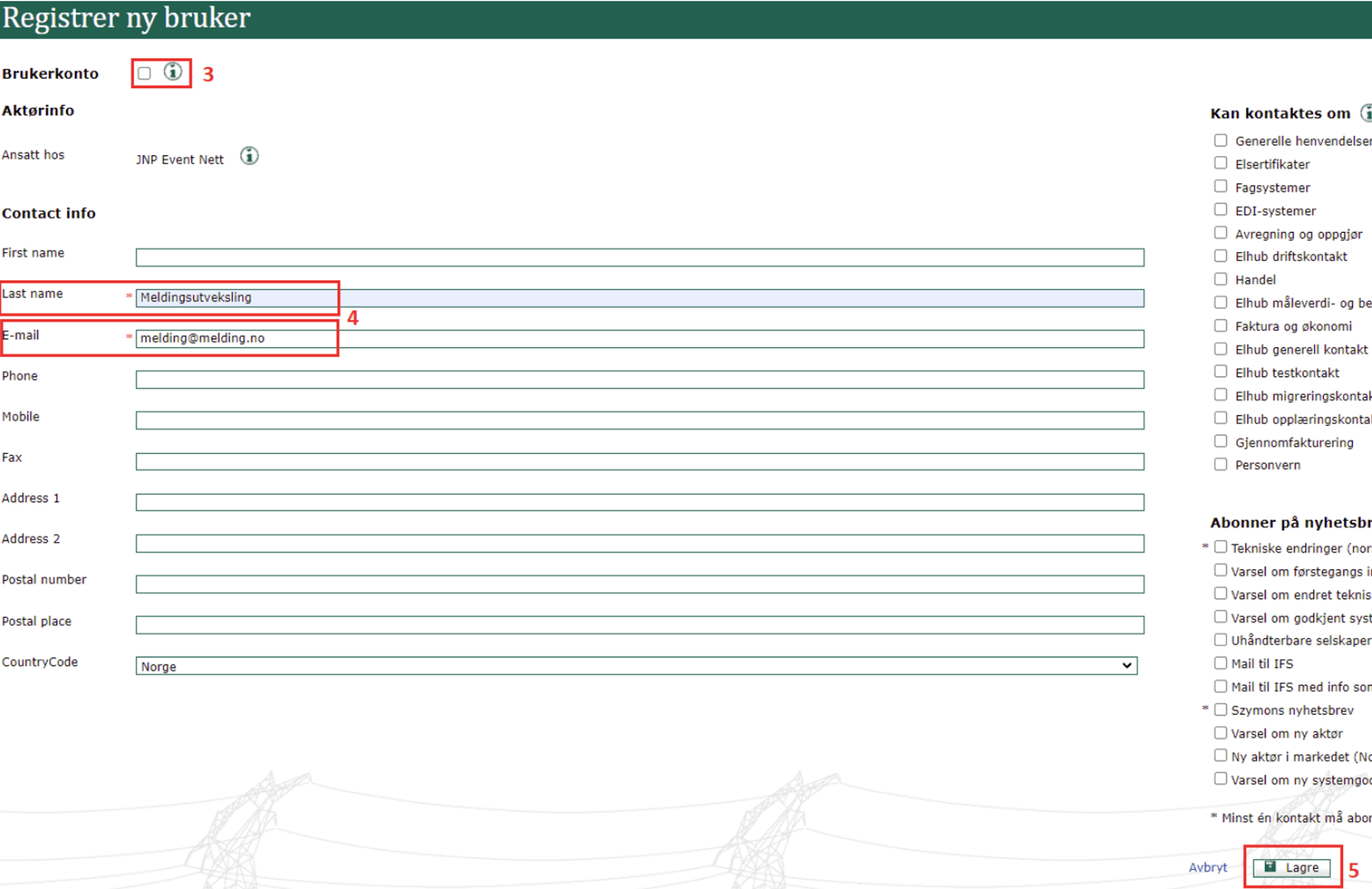The width and height of the screenshot is (1372, 889).
Task: Check the EDI-systemer option
Action: tap(1221, 209)
